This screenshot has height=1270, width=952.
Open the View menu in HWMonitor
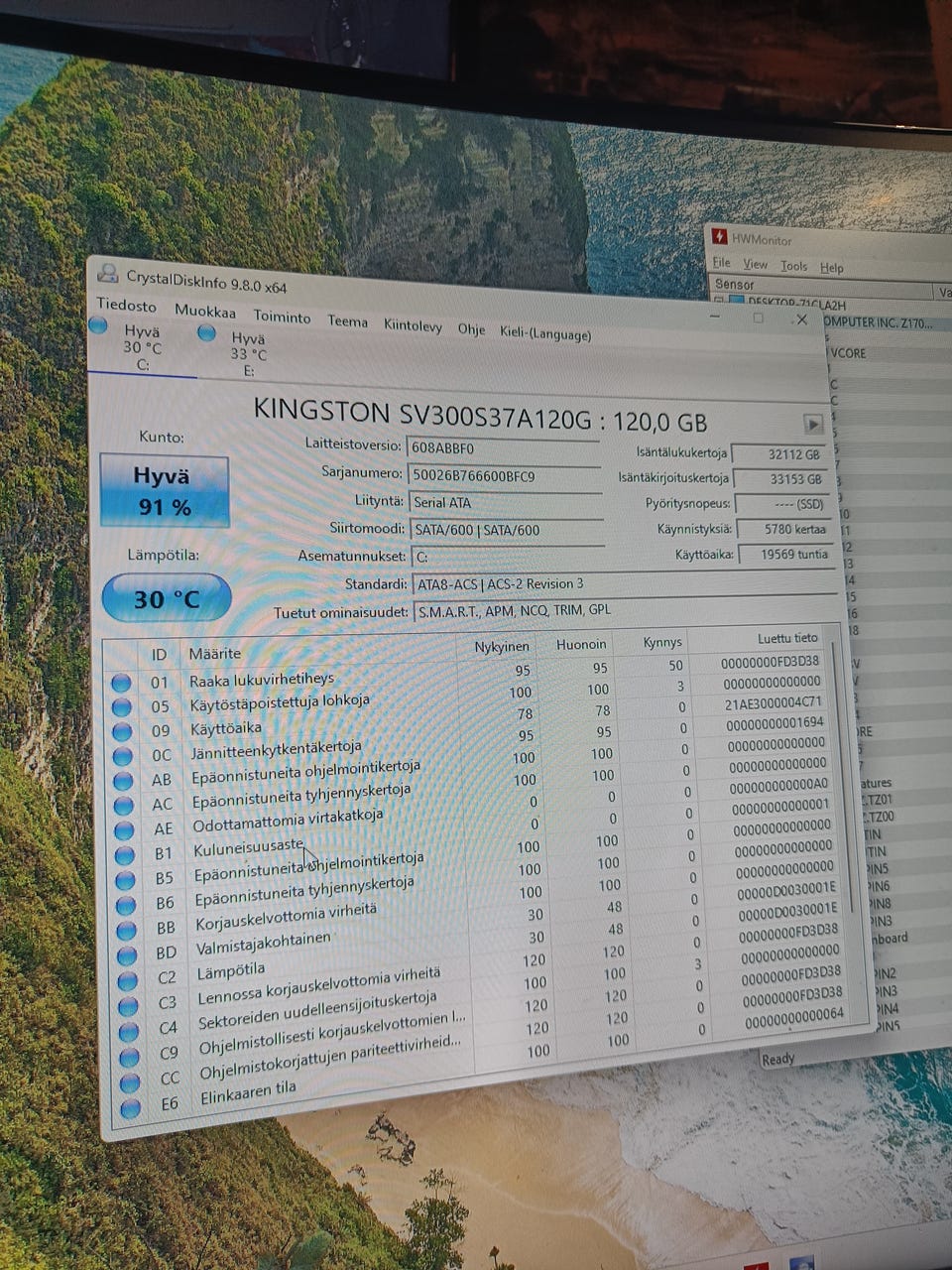pyautogui.click(x=756, y=264)
